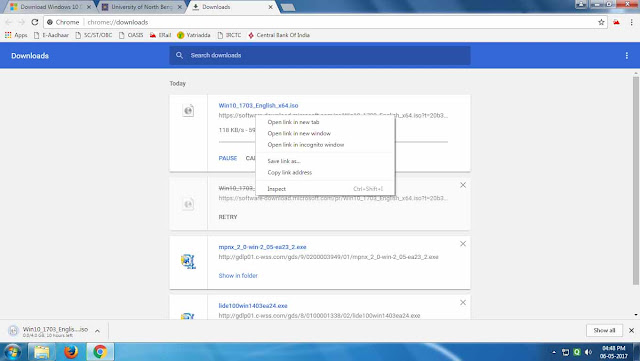Click the browser back arrow
Screen dimensions: 640x361
tap(9, 22)
